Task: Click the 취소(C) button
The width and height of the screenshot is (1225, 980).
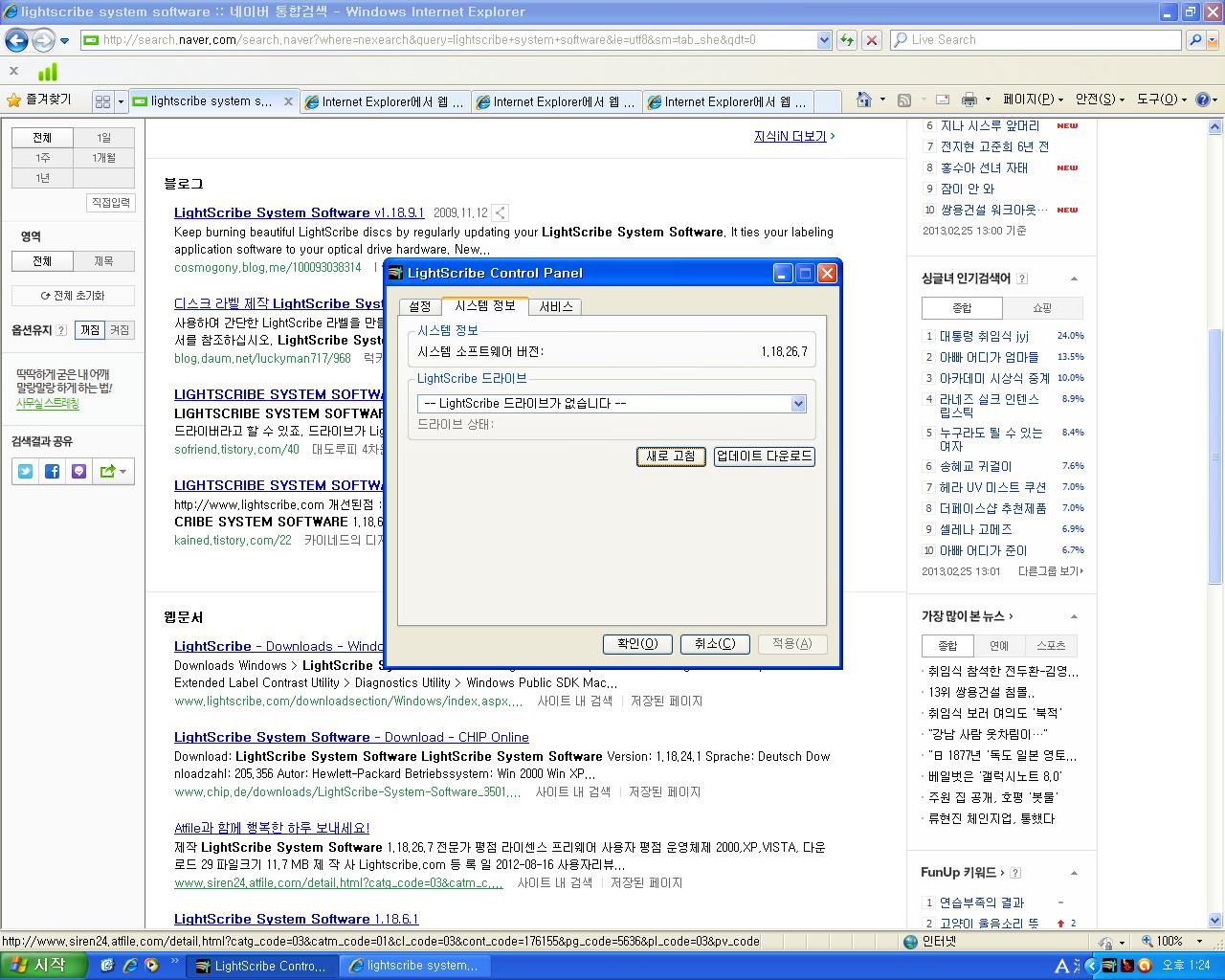Action: (715, 644)
